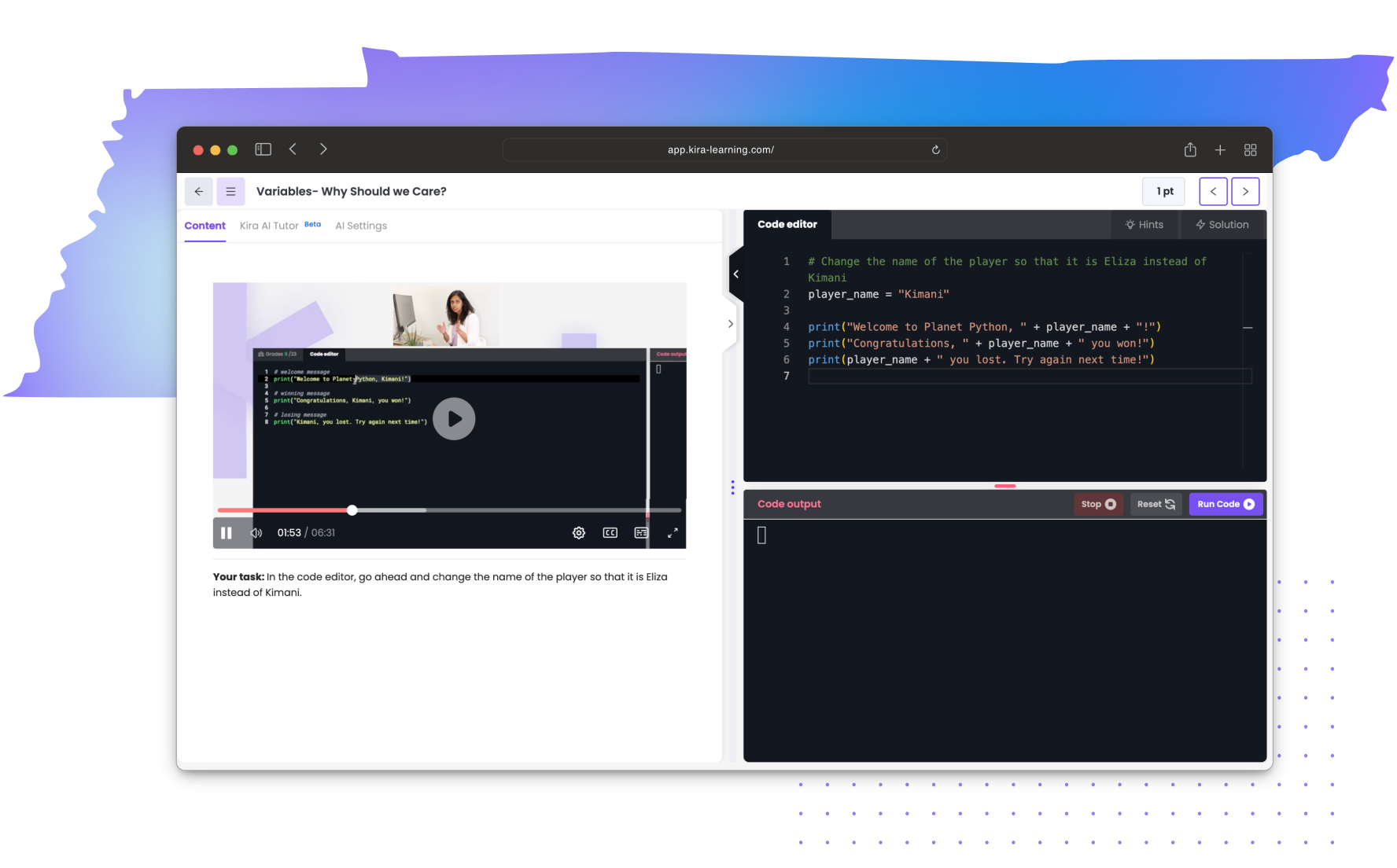
Task: Enter fullscreen video mode
Action: tap(673, 533)
